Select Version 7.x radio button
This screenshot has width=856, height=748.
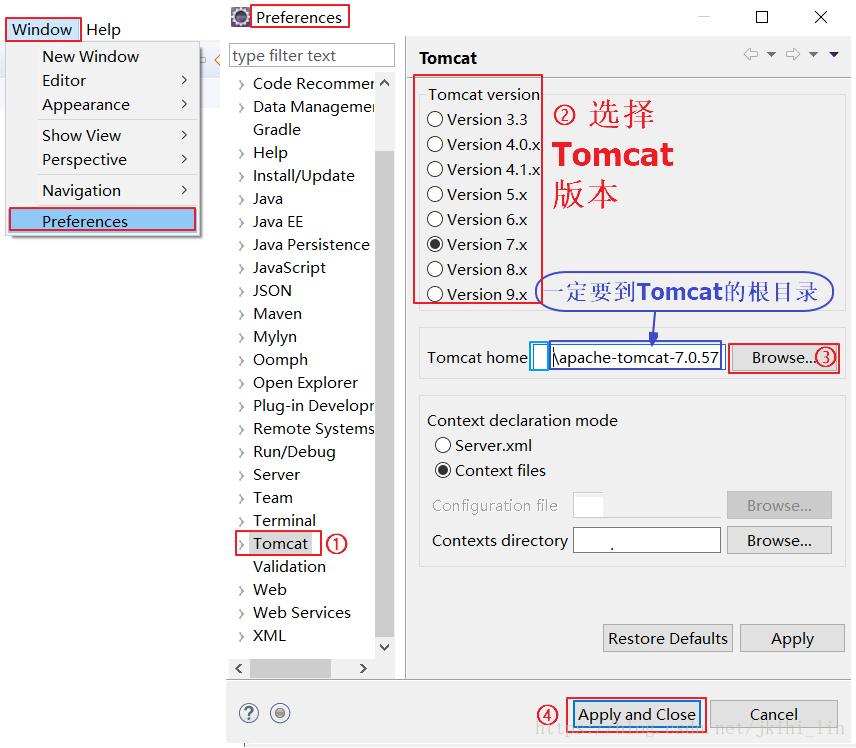tap(435, 244)
